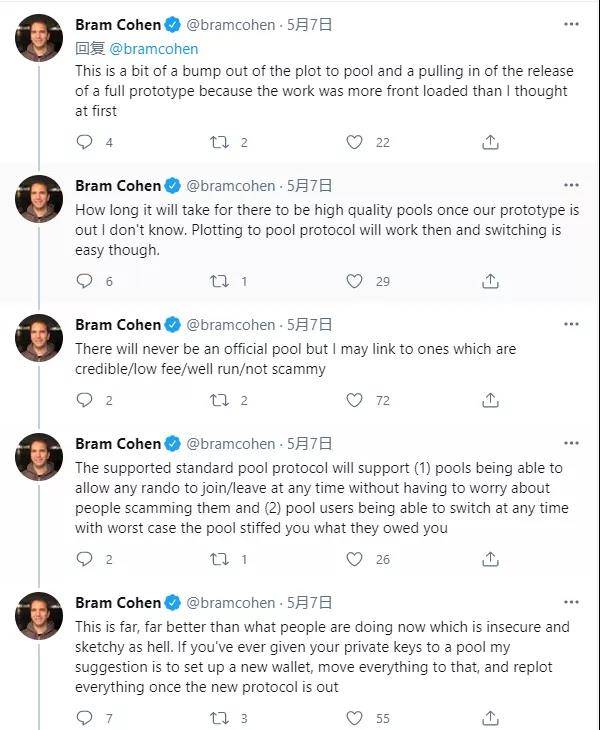The image size is (600, 730).
Task: Share the "far, far better" tweet
Action: [x=490, y=717]
